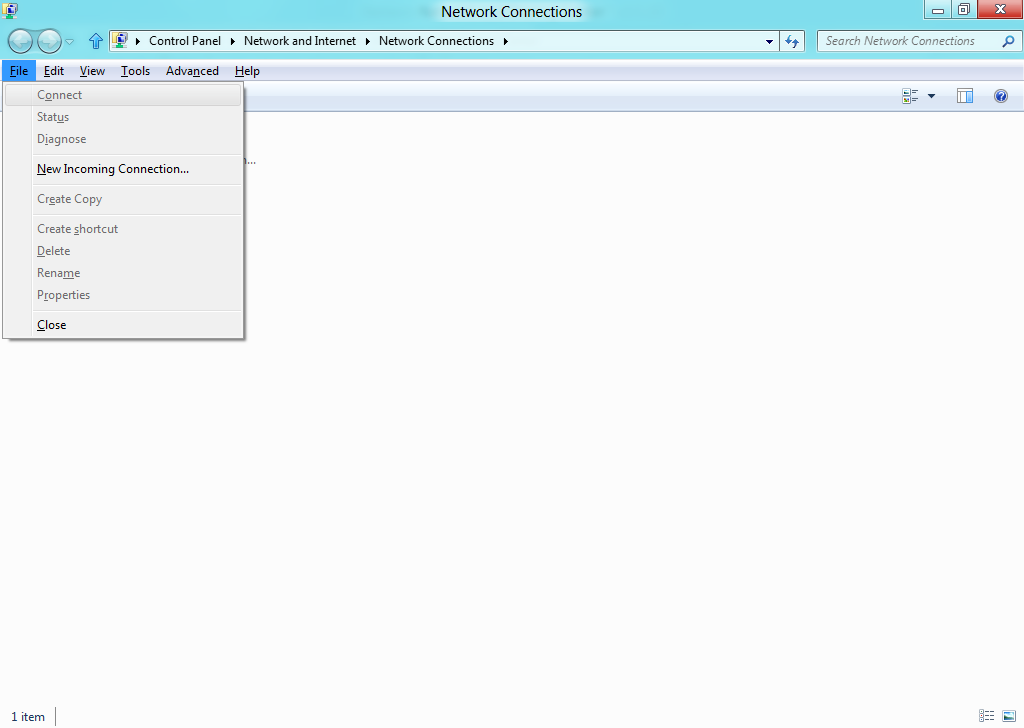Viewport: 1024px width, 728px height.
Task: Expand the view options dropdown arrow
Action: point(931,97)
